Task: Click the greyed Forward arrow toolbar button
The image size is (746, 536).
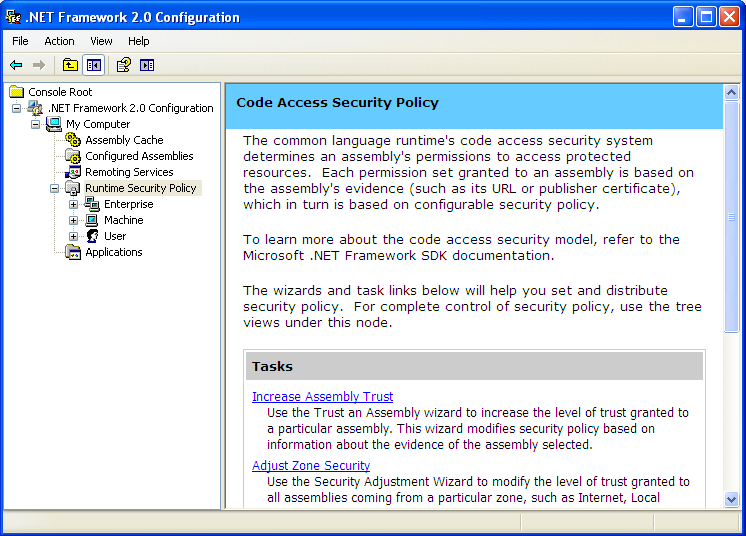Action: 39,65
